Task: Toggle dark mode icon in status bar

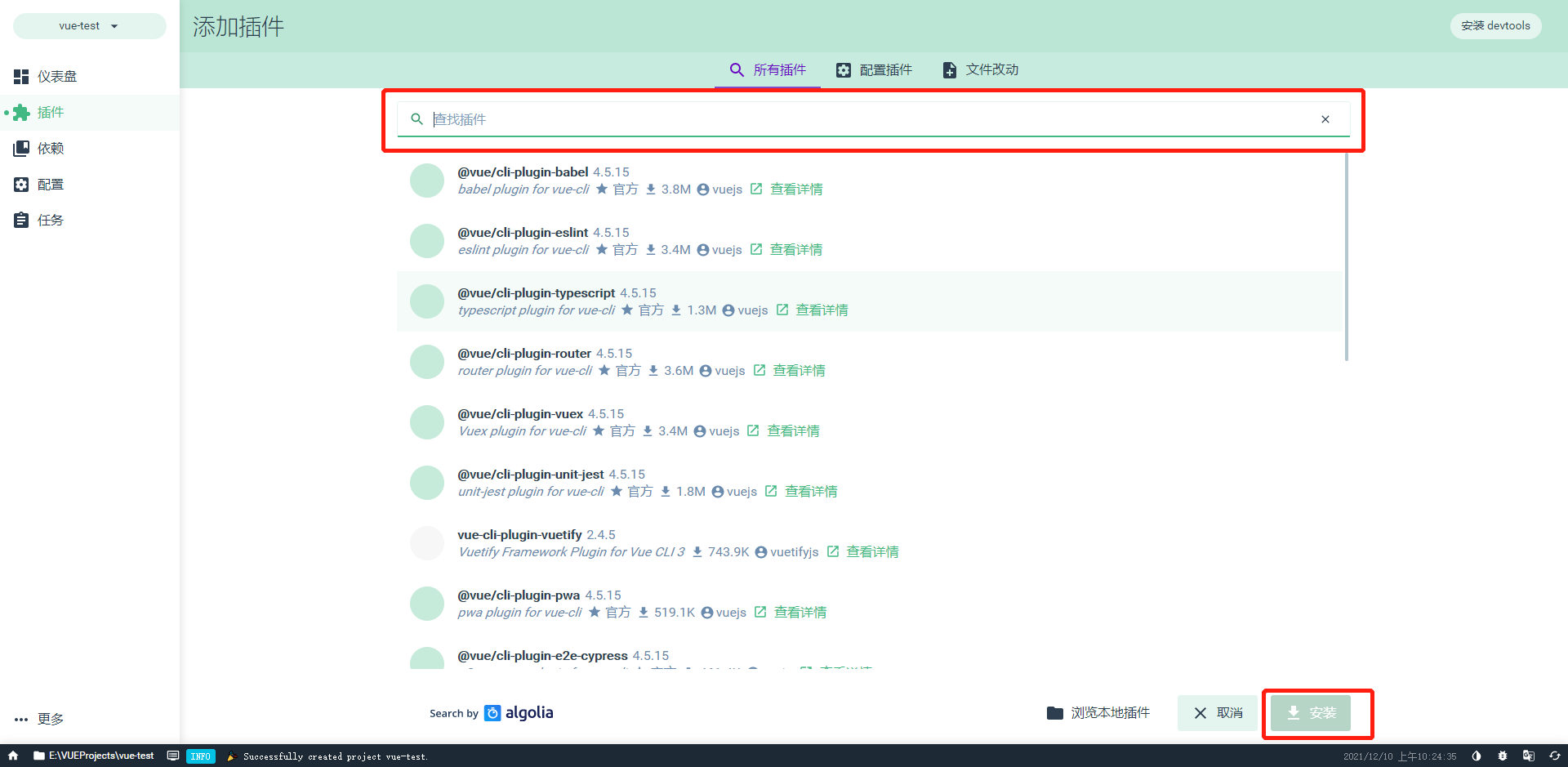Action: coord(1477,756)
